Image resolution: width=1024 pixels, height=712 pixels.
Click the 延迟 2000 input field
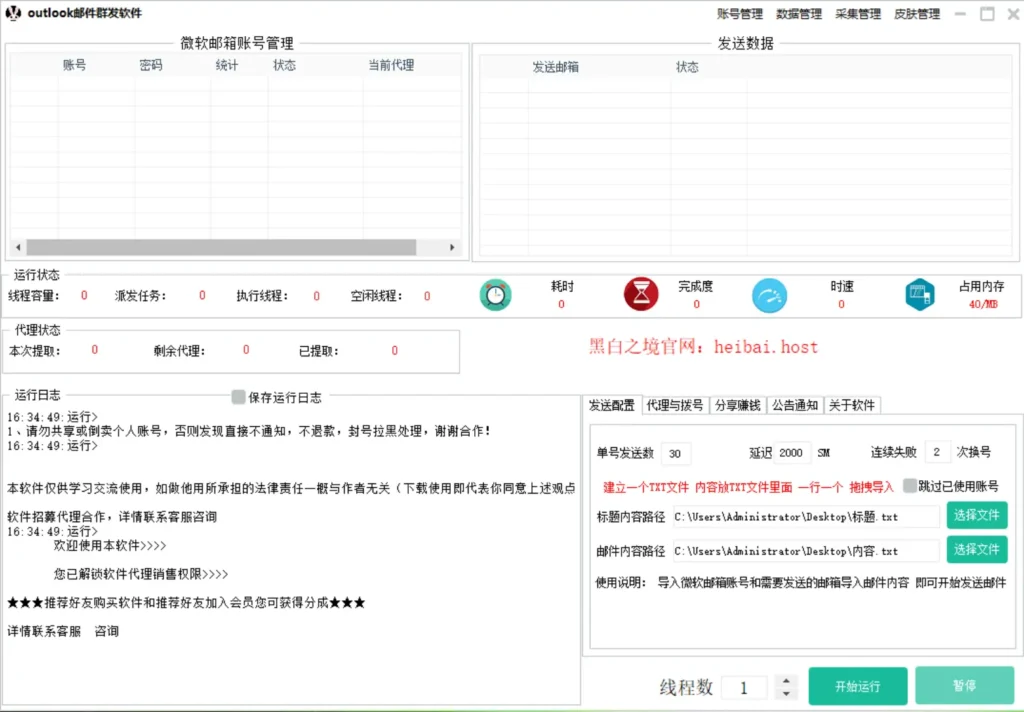tap(792, 453)
